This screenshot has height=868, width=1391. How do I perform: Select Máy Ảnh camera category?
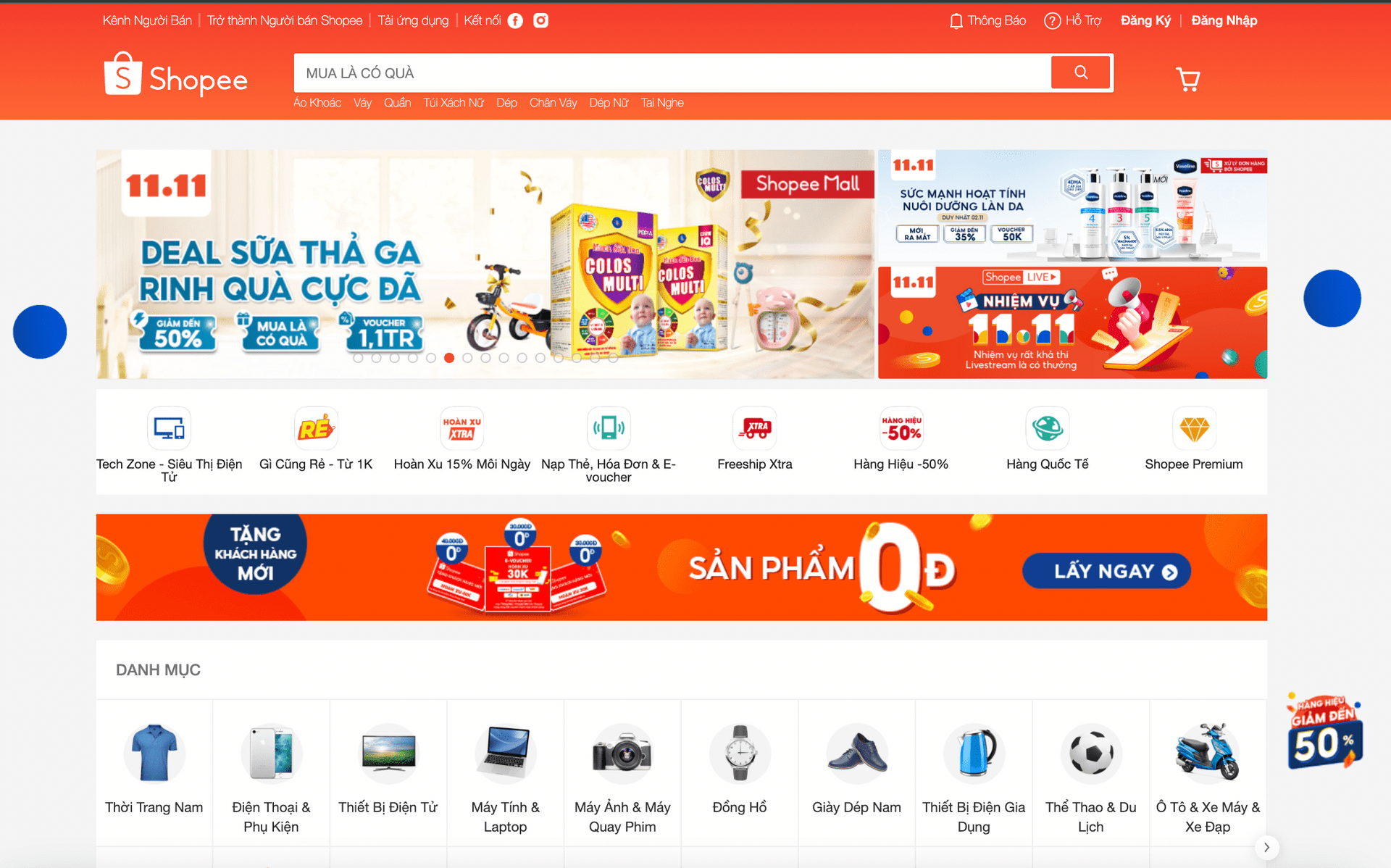[622, 772]
